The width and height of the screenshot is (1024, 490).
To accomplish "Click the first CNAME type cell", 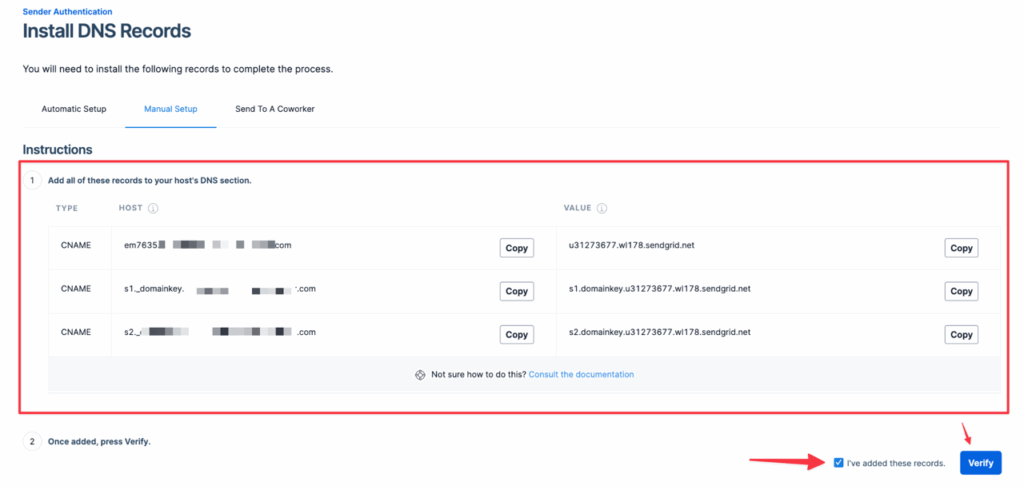I will pos(76,246).
